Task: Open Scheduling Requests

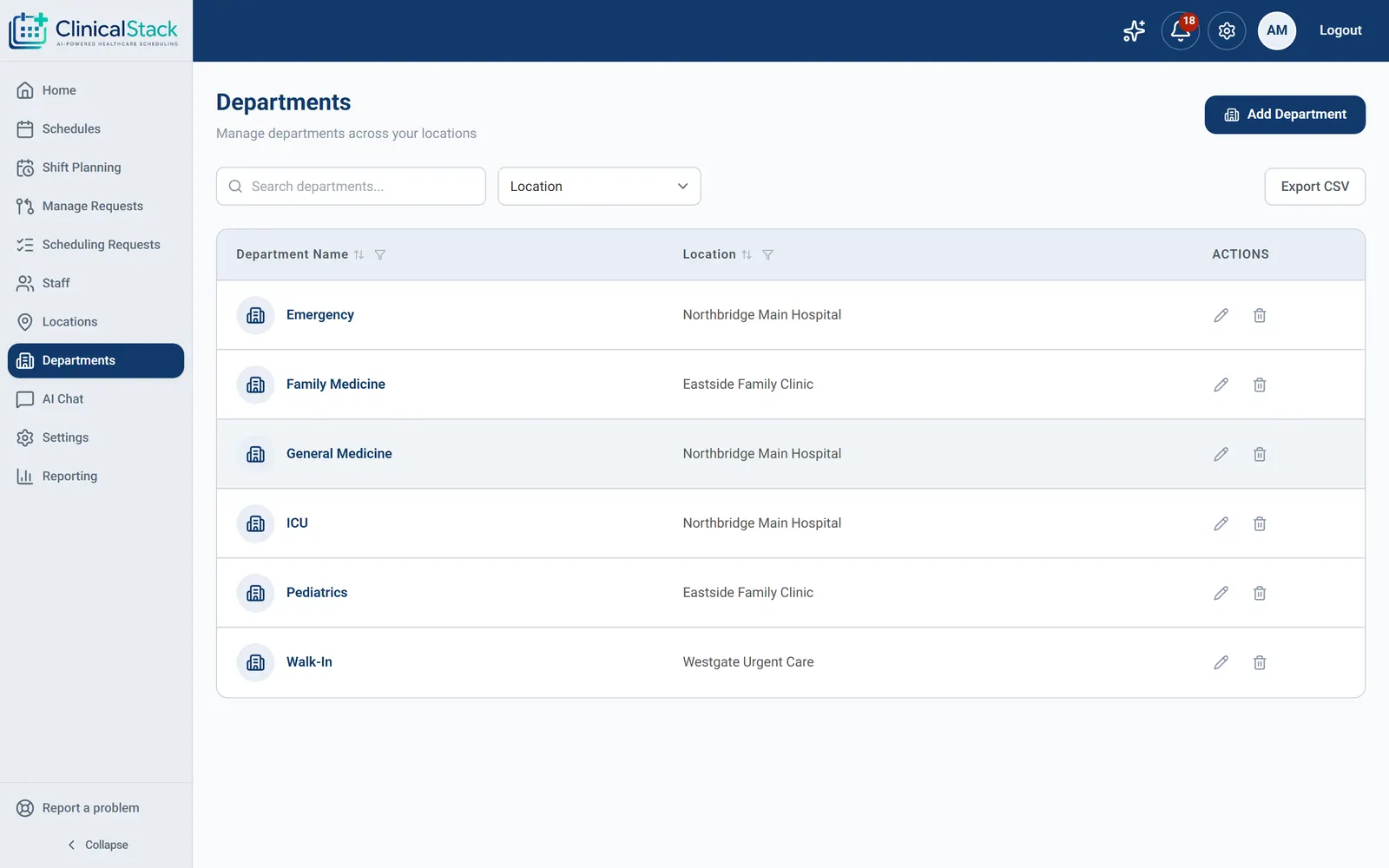Action: click(x=95, y=245)
